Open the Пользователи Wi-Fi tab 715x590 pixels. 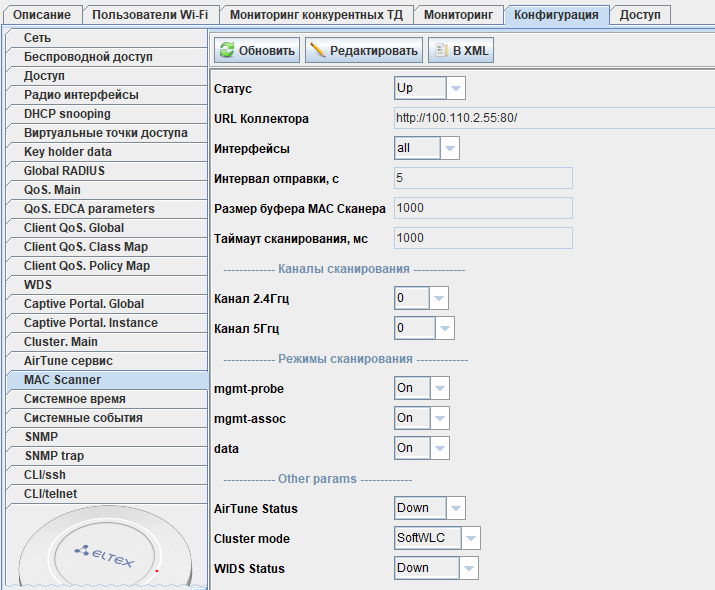[148, 15]
